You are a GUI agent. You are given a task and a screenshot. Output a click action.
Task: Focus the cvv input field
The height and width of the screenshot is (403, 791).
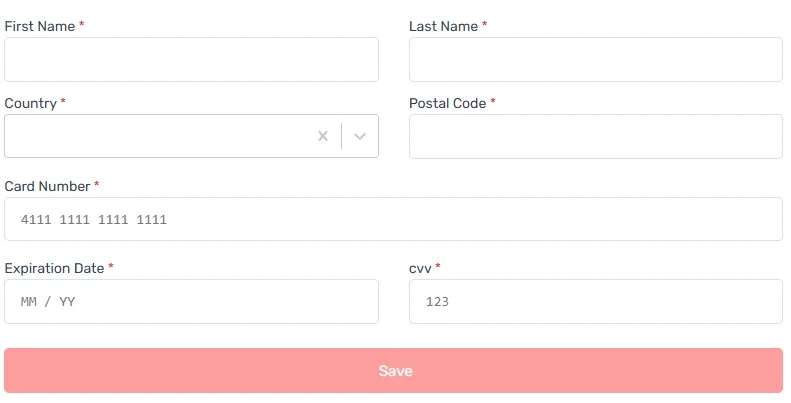pos(595,301)
